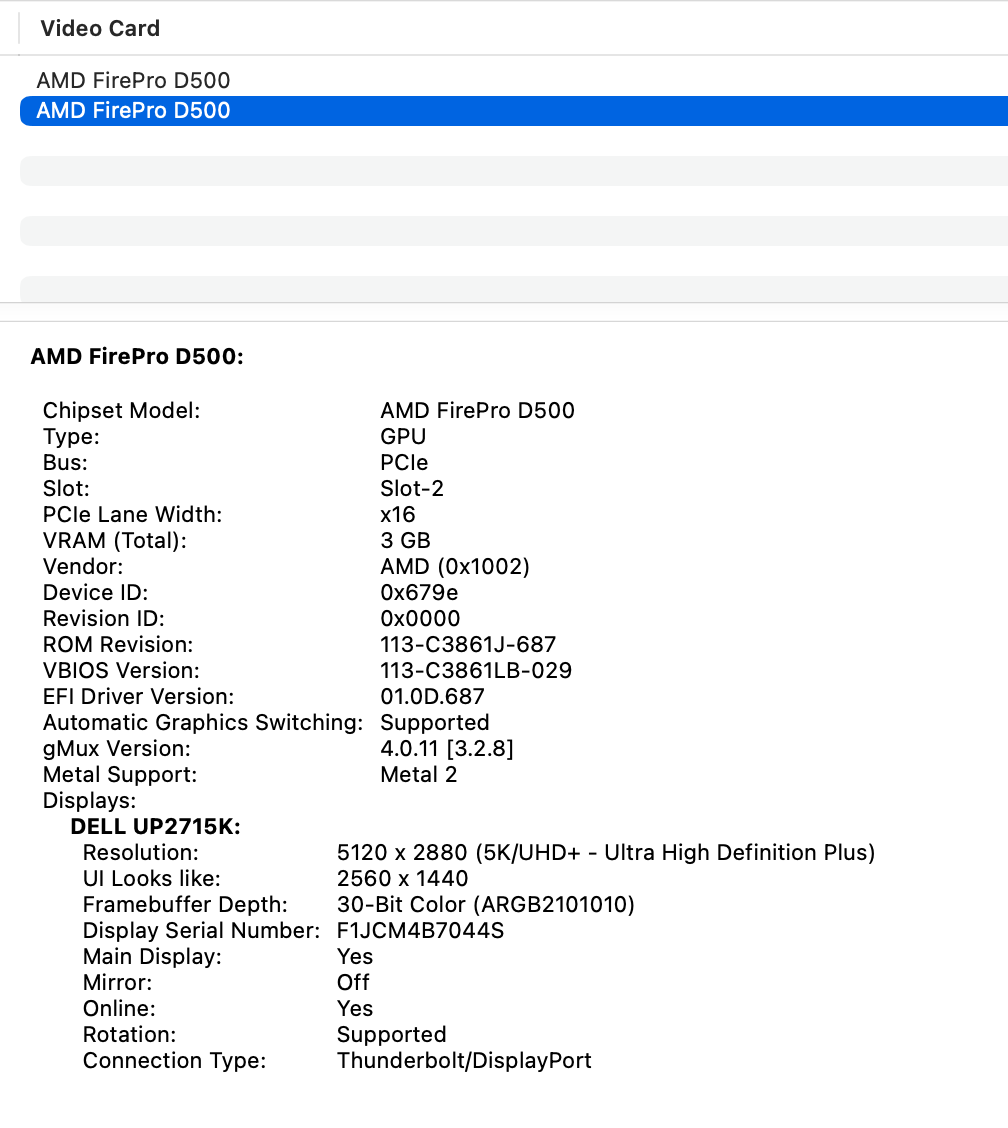Click the ROM Revision: label
The height and width of the screenshot is (1128, 1008).
click(x=118, y=644)
